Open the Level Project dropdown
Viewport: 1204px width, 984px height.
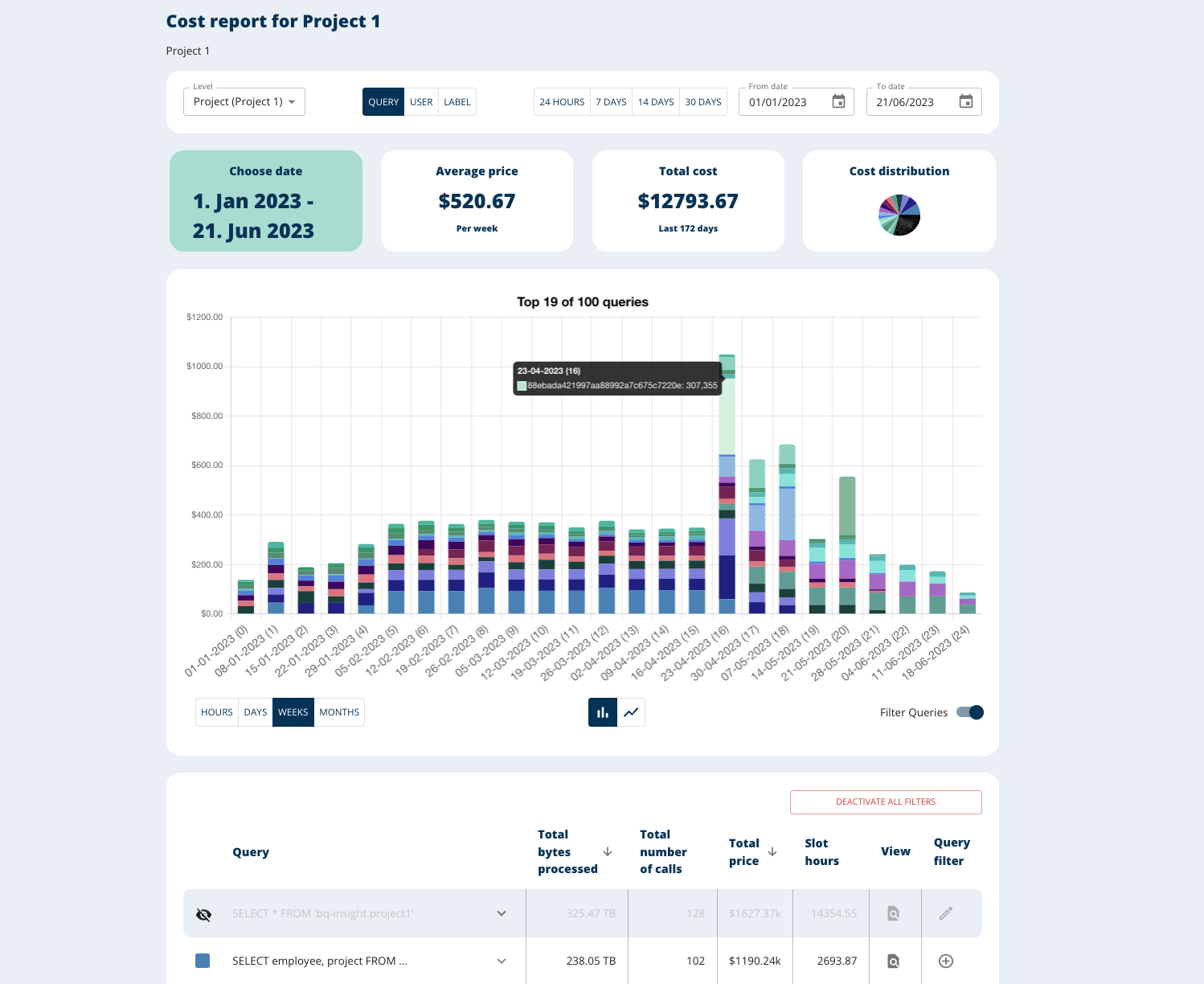(244, 102)
